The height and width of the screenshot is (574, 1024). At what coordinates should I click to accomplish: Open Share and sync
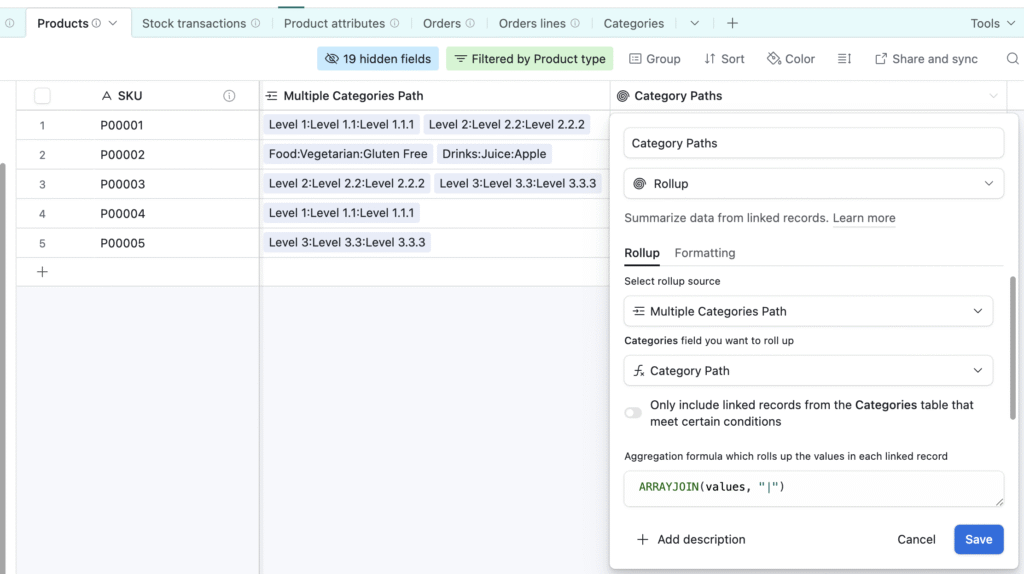[x=926, y=59]
